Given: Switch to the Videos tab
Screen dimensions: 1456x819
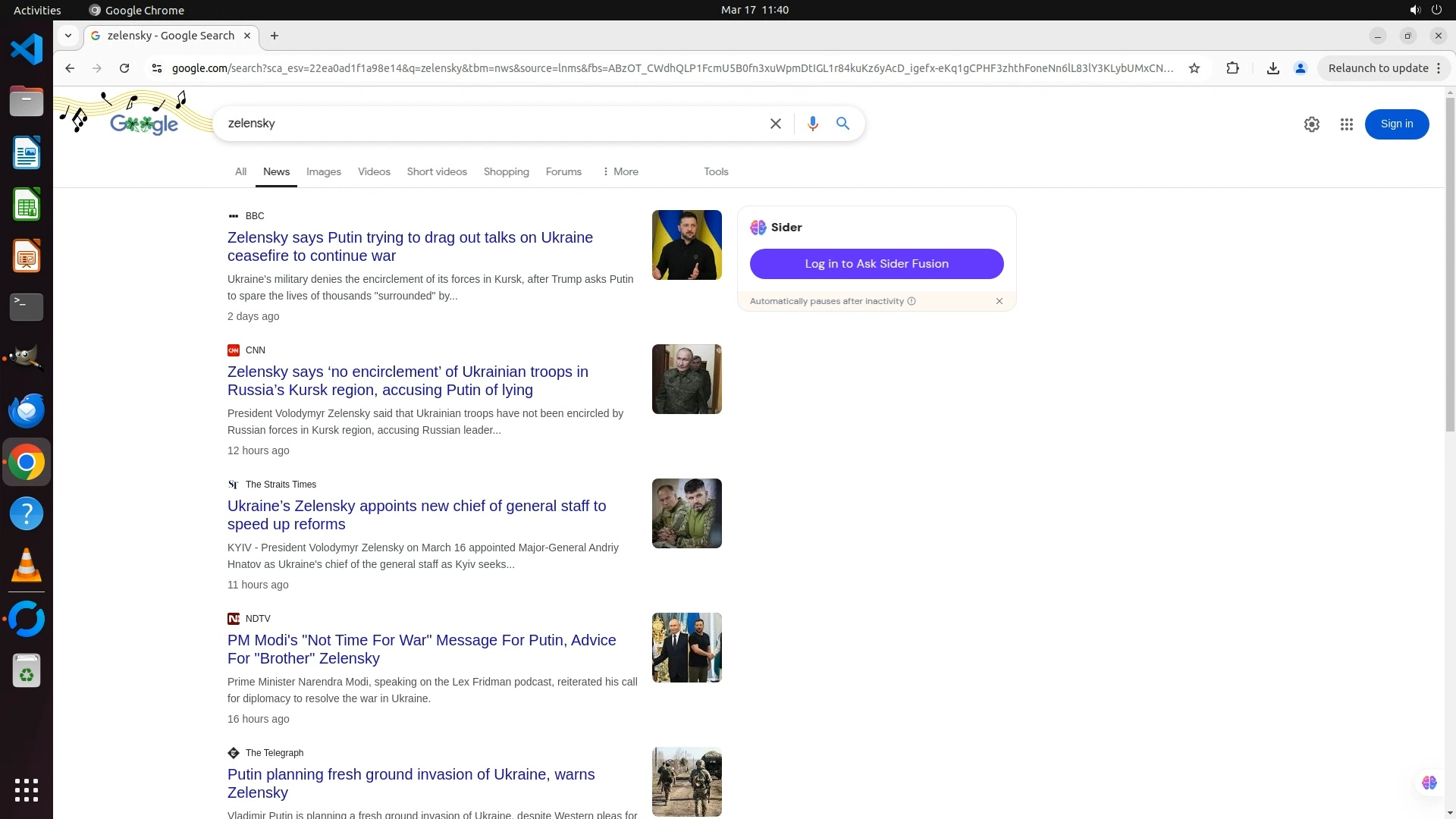Looking at the screenshot, I should [374, 171].
